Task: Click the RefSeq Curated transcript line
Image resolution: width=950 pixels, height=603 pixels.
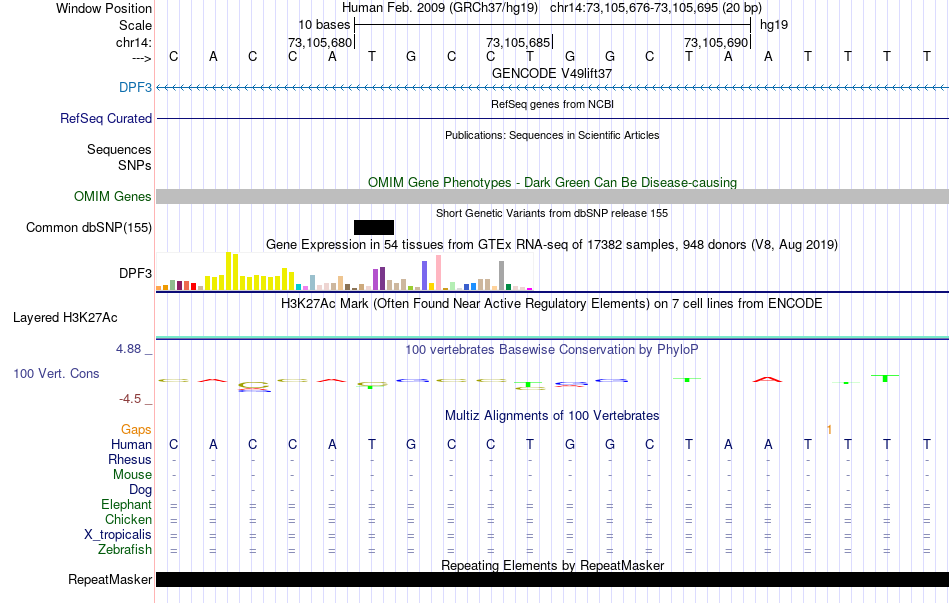Action: (553, 119)
